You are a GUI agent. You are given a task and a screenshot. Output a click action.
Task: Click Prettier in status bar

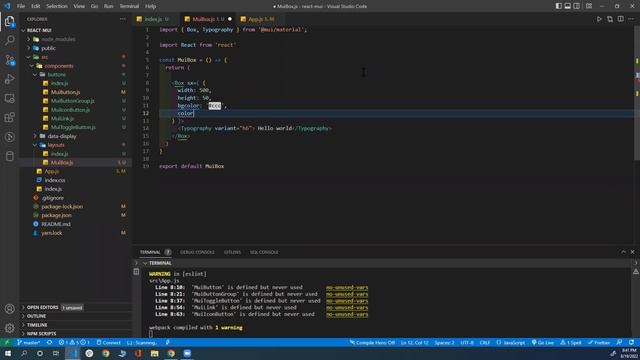coord(599,342)
